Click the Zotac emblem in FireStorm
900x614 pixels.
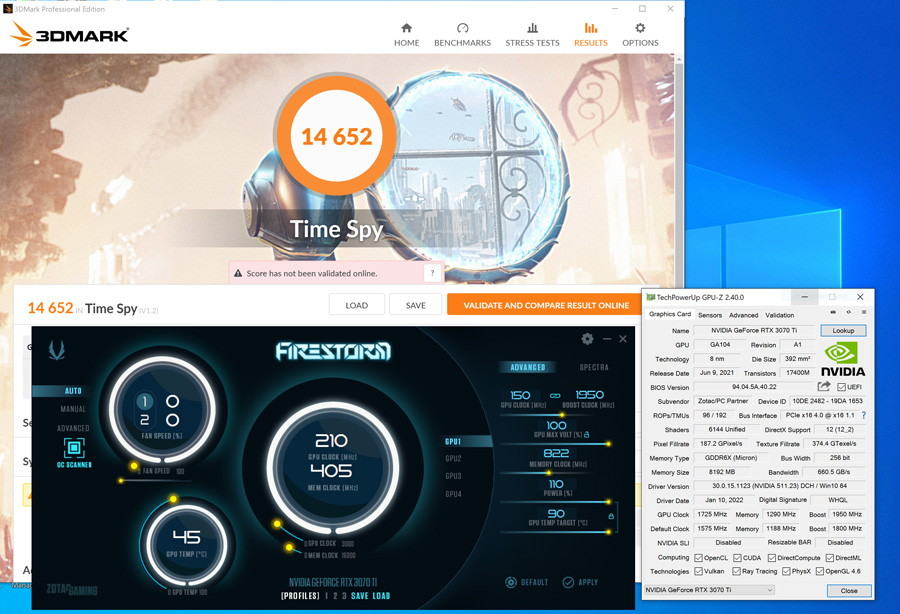(57, 349)
